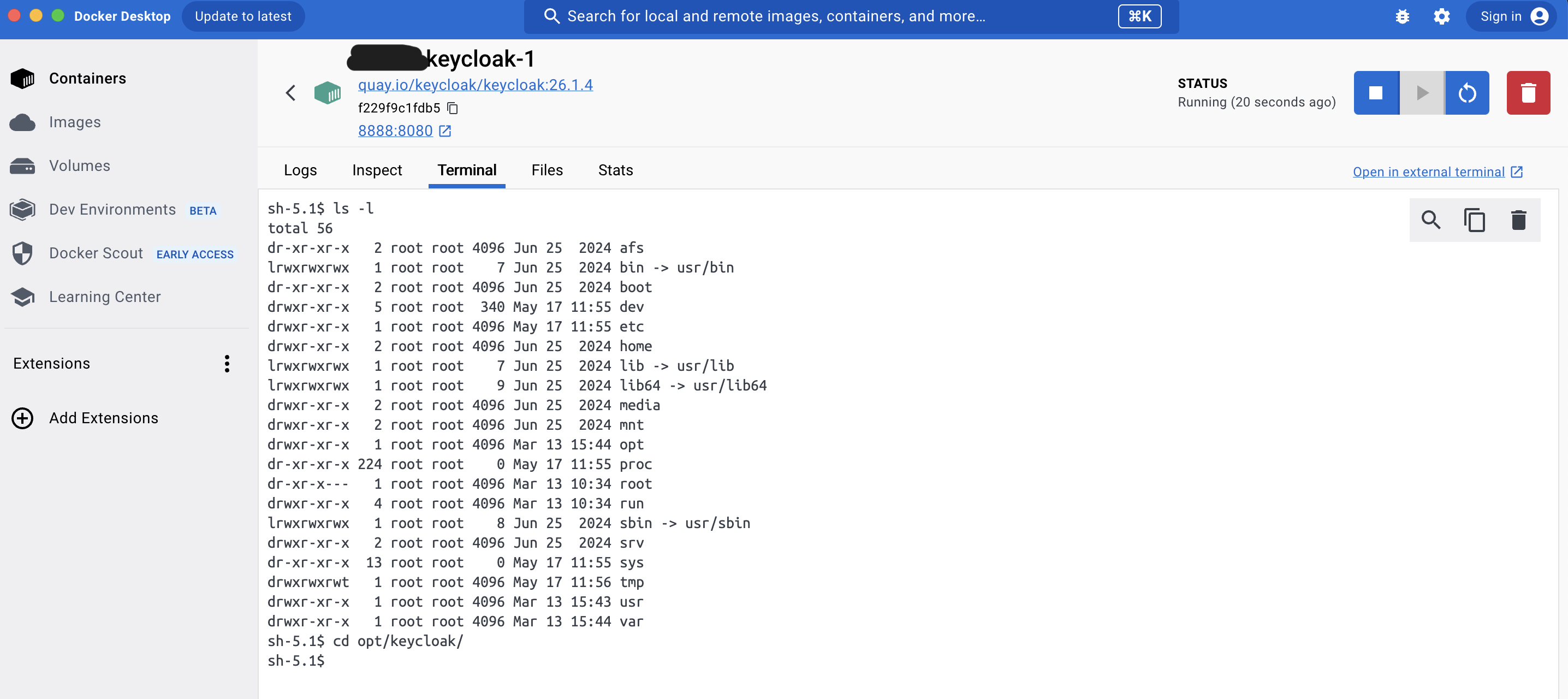Viewport: 1568px width, 699px height.
Task: Search within the terminal output
Action: click(x=1430, y=220)
